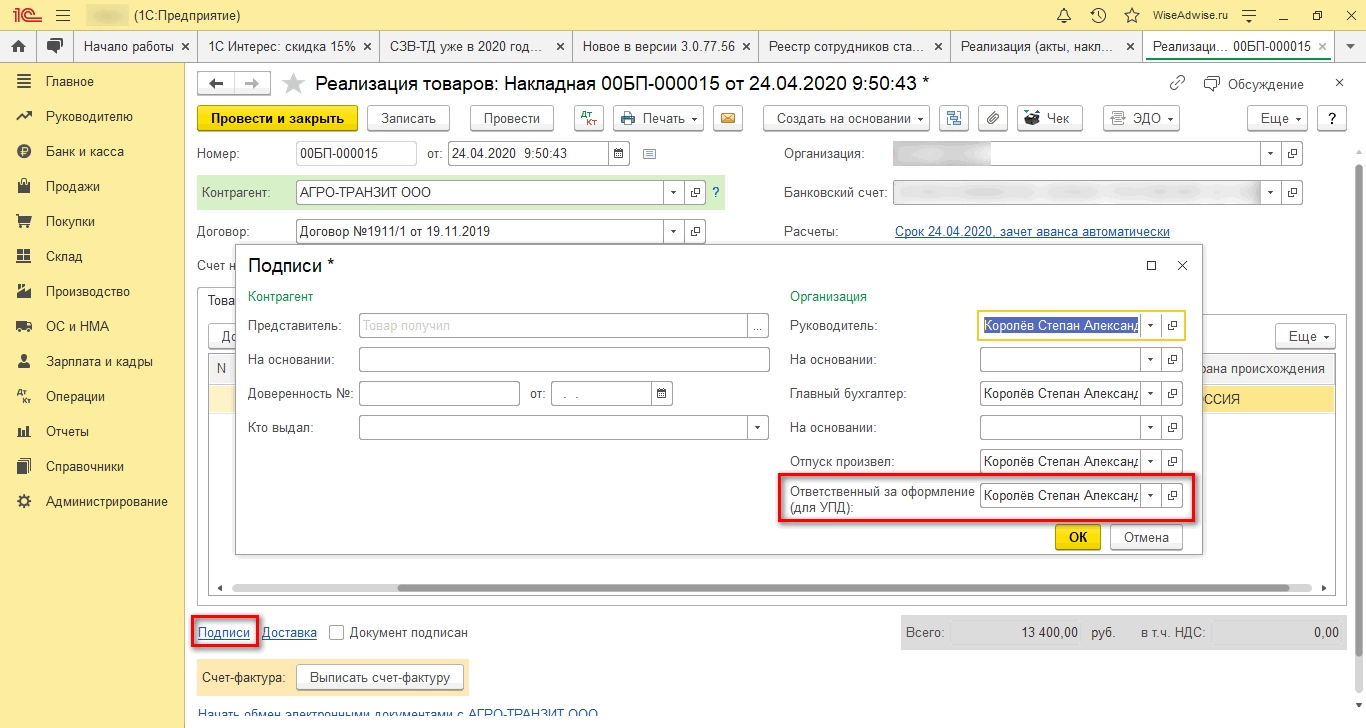
Task: Click the notifications bell icon in title bar
Action: [x=1065, y=16]
